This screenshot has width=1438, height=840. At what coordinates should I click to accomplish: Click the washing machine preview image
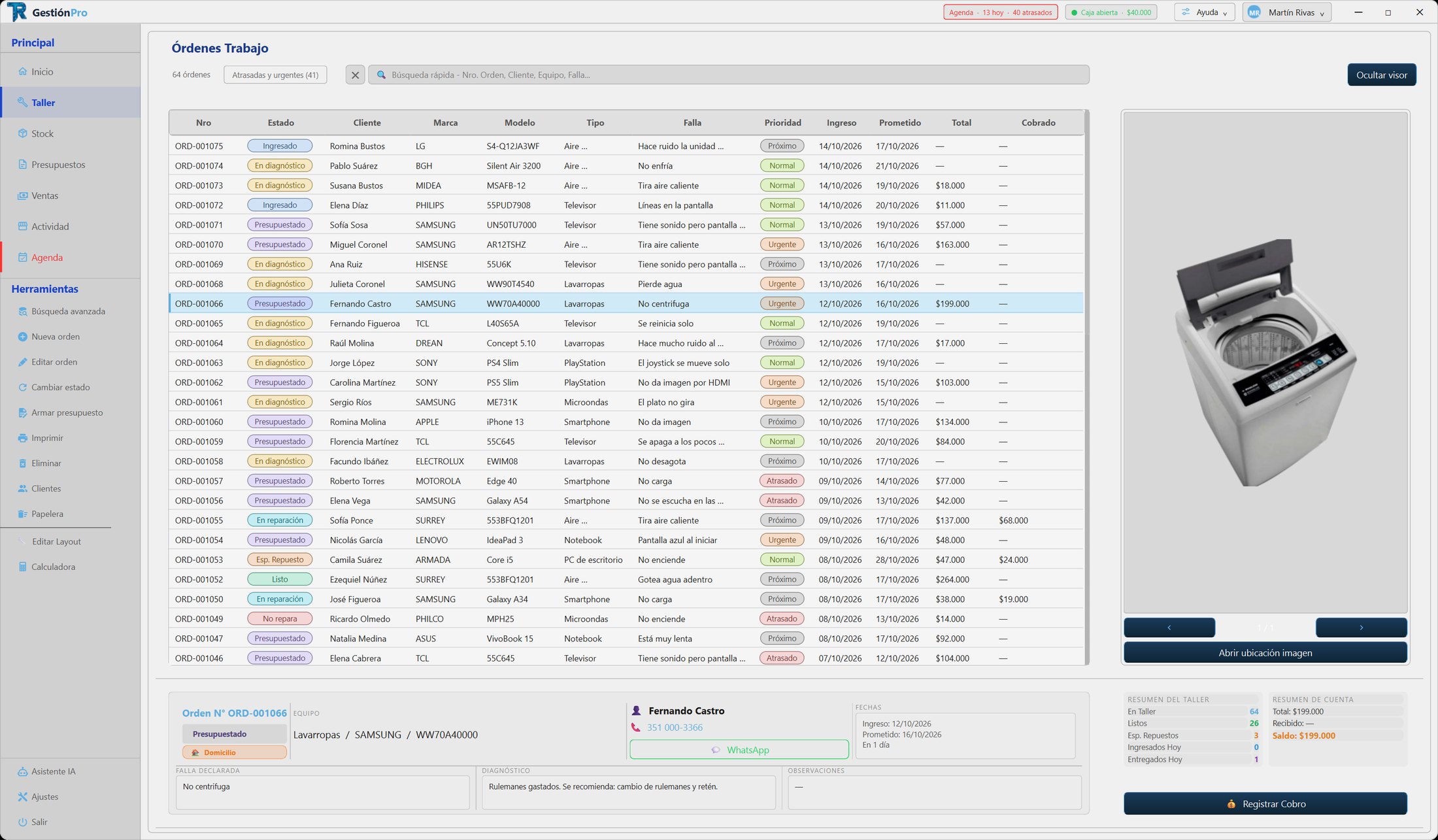[1265, 363]
